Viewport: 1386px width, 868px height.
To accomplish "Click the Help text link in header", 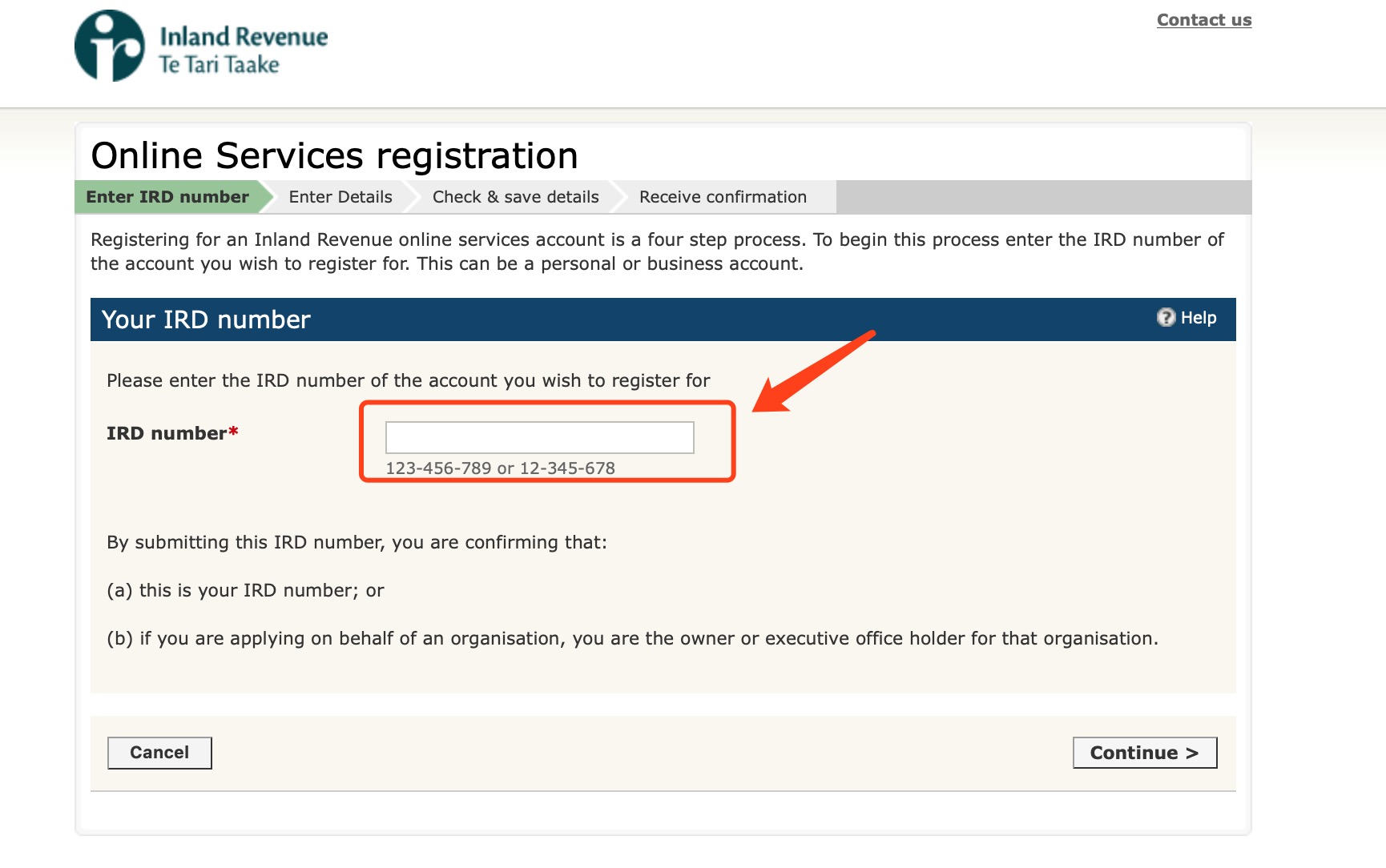I will 1199,318.
